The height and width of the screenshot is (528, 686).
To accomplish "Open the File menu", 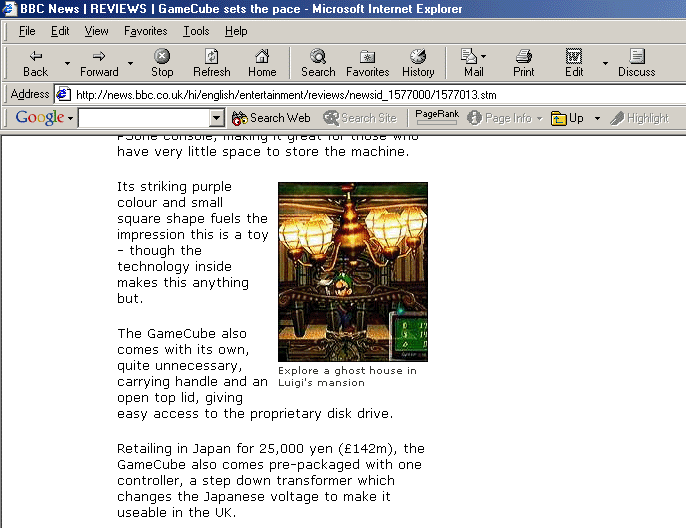I will [x=27, y=31].
